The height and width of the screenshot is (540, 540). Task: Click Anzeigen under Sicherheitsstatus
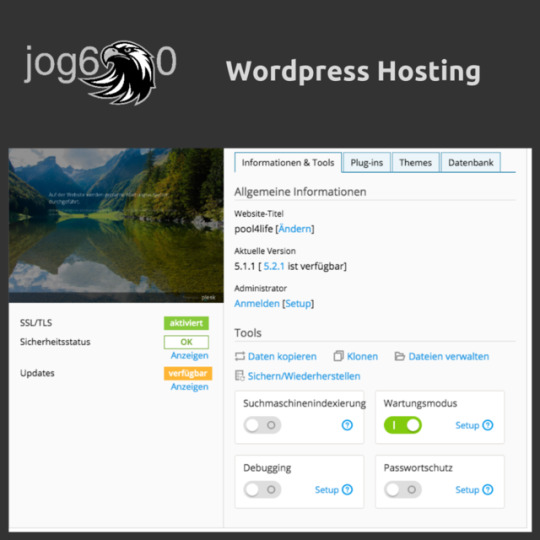189,355
